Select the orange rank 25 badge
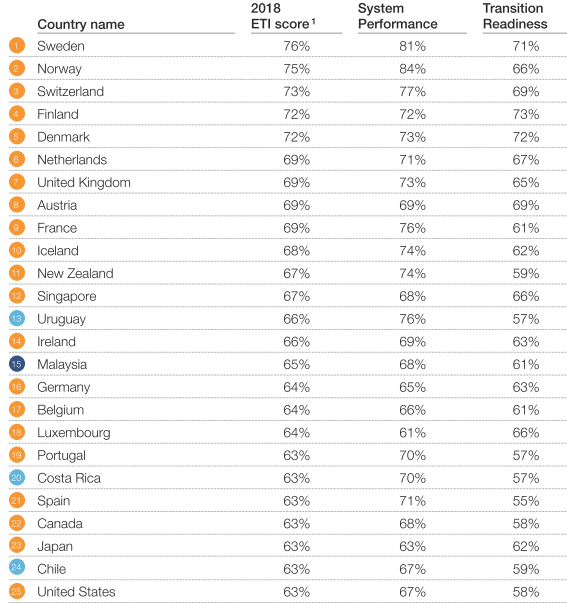This screenshot has height=603, width=567. point(17,591)
